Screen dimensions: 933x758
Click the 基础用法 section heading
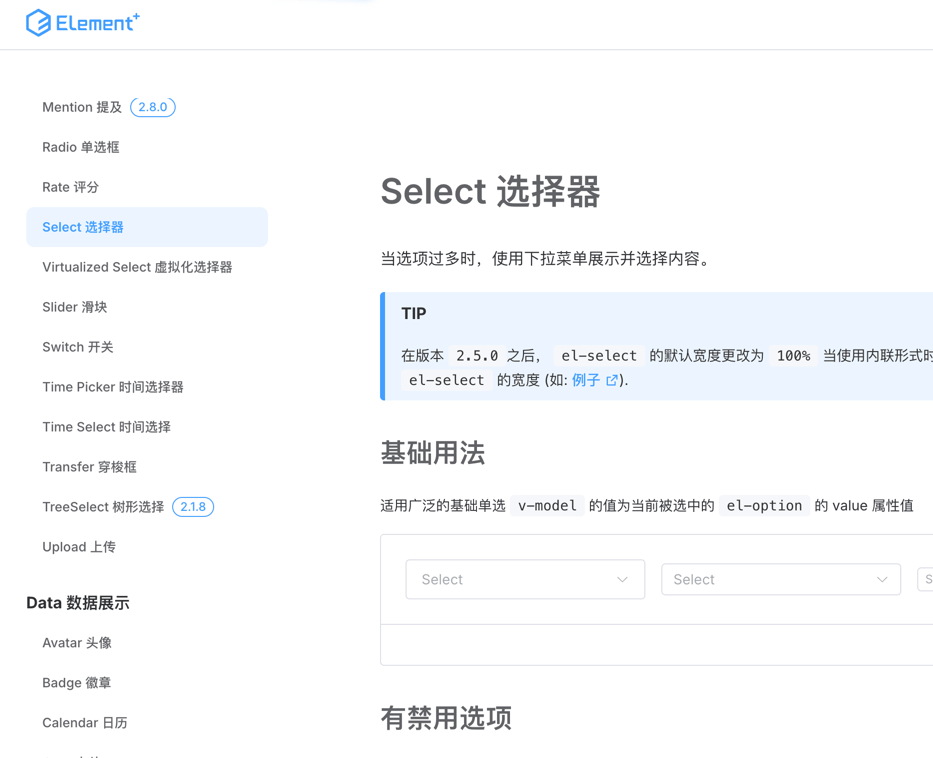[x=432, y=453]
